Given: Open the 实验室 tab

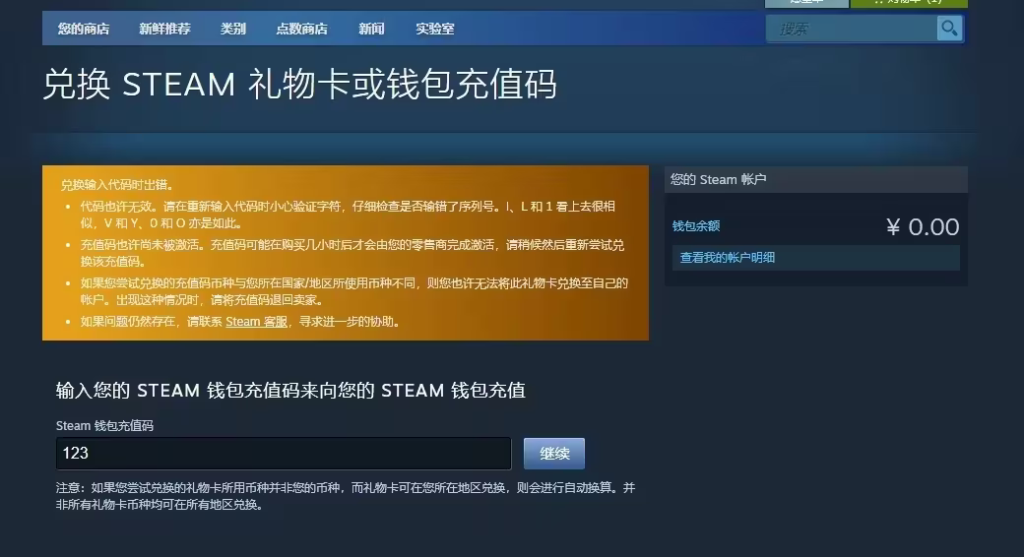Looking at the screenshot, I should coord(435,29).
